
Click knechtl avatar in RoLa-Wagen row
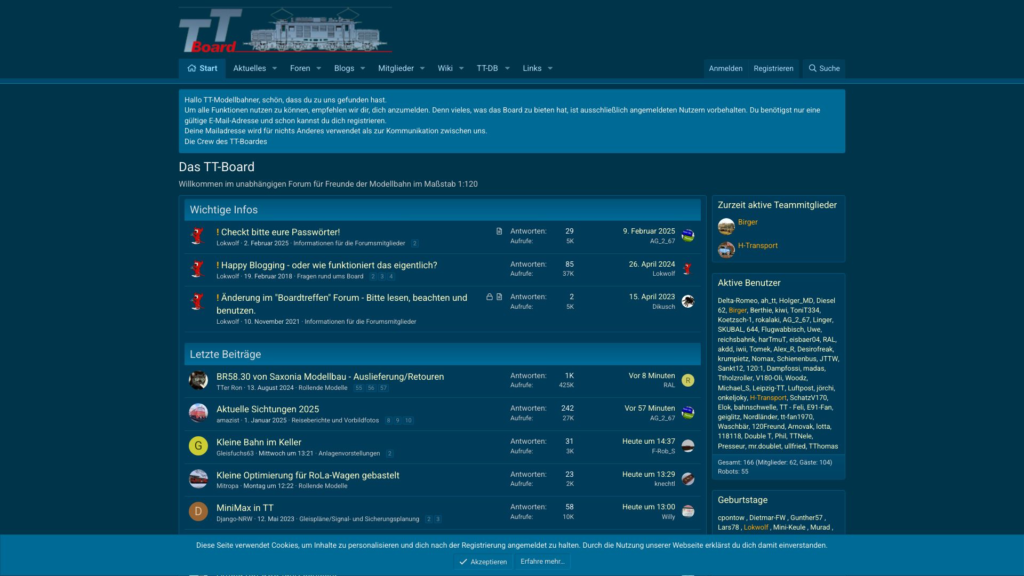point(688,479)
